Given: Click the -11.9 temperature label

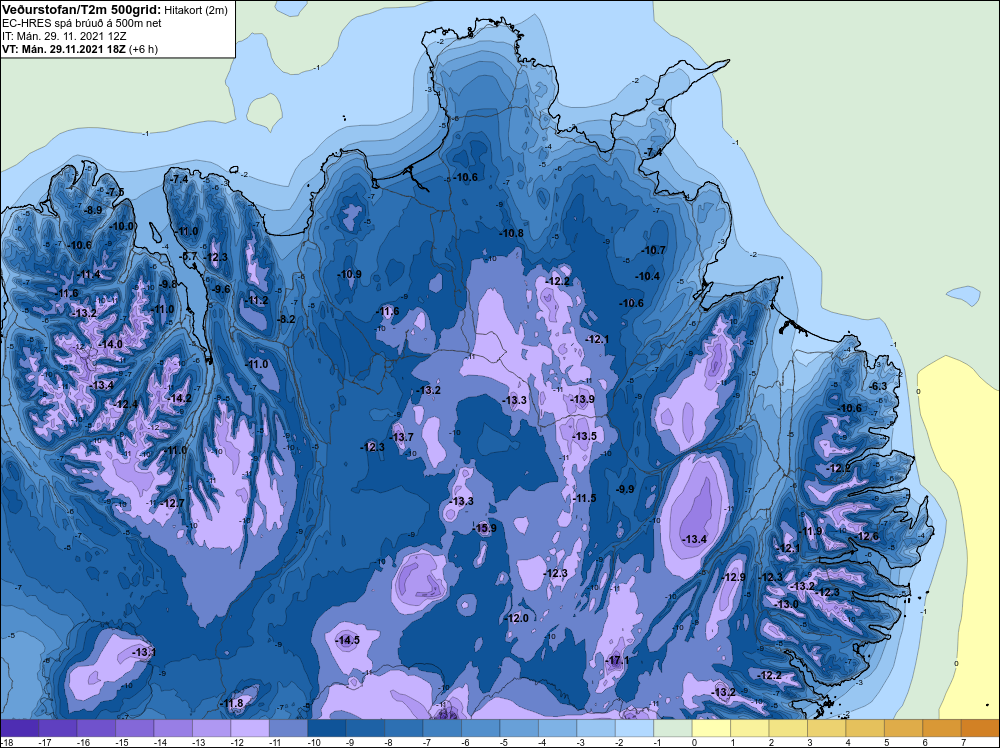Looking at the screenshot, I should 811,531.
